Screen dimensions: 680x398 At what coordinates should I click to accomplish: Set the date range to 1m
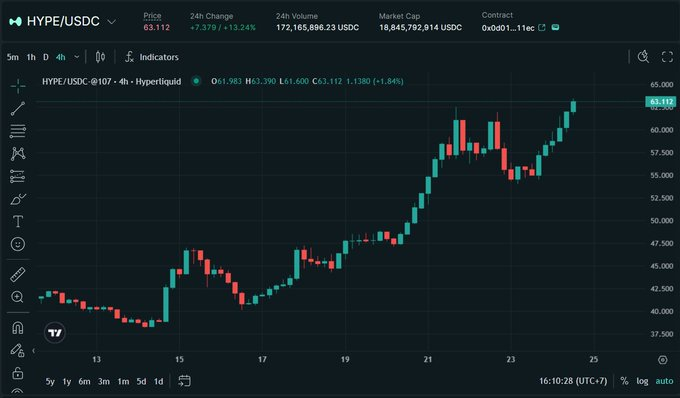pyautogui.click(x=123, y=382)
